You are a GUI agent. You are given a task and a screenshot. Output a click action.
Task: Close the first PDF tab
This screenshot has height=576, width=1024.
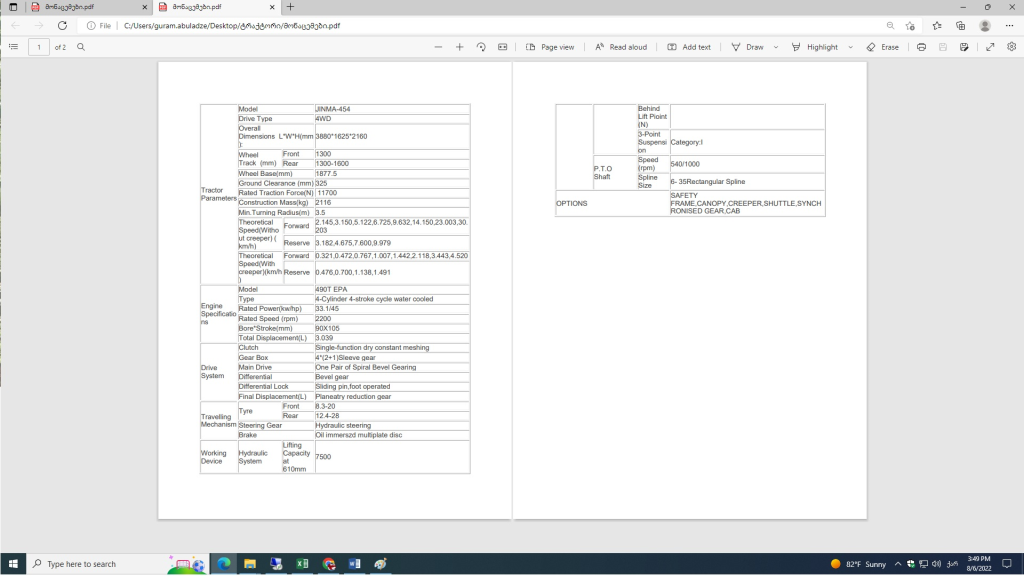click(144, 7)
